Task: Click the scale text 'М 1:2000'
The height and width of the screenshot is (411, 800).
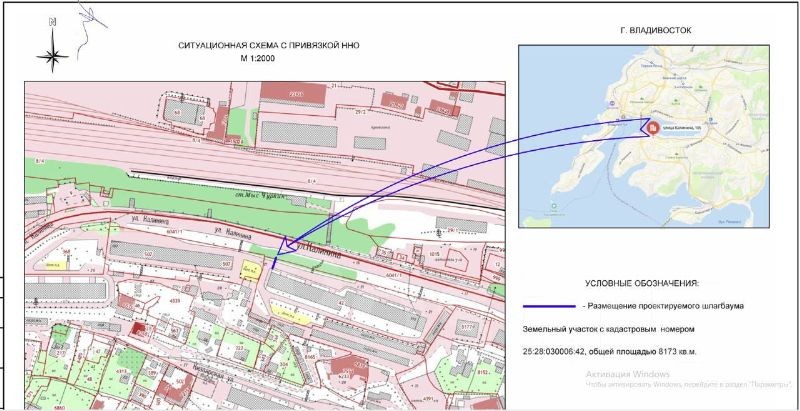Action: click(256, 60)
